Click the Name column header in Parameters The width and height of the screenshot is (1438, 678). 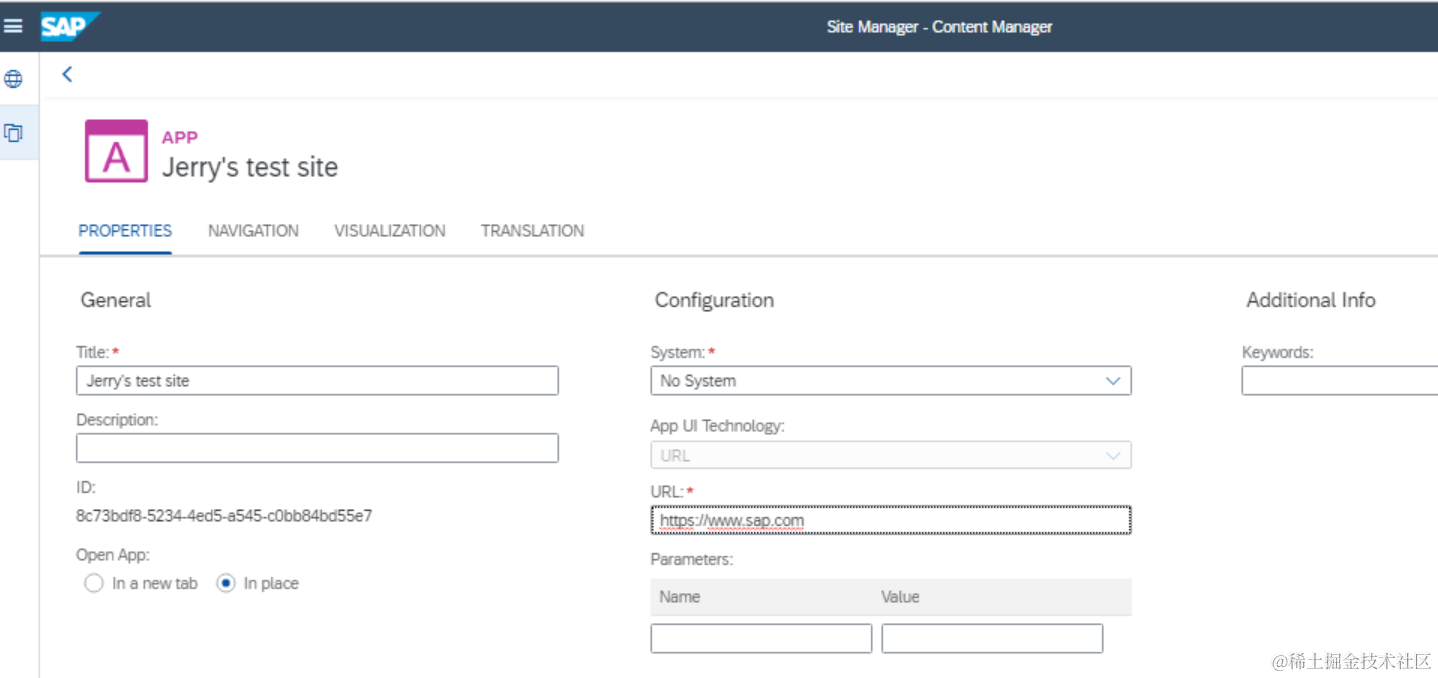pyautogui.click(x=680, y=597)
